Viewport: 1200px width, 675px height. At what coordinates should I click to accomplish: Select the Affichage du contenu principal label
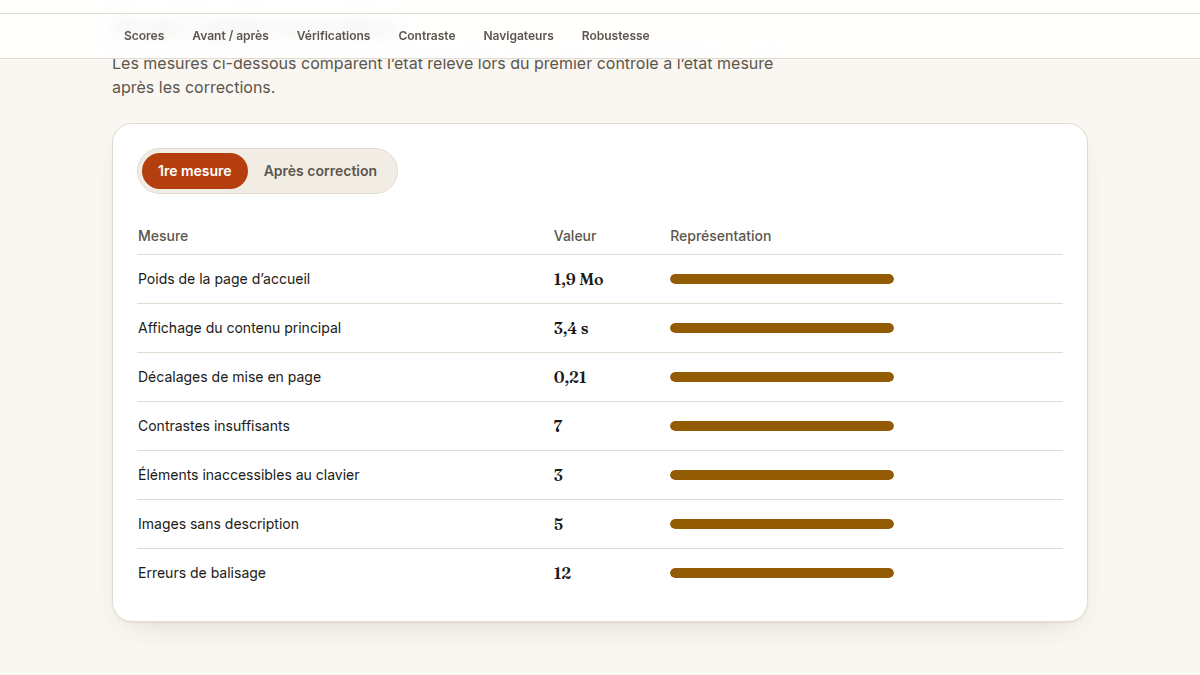pos(239,328)
